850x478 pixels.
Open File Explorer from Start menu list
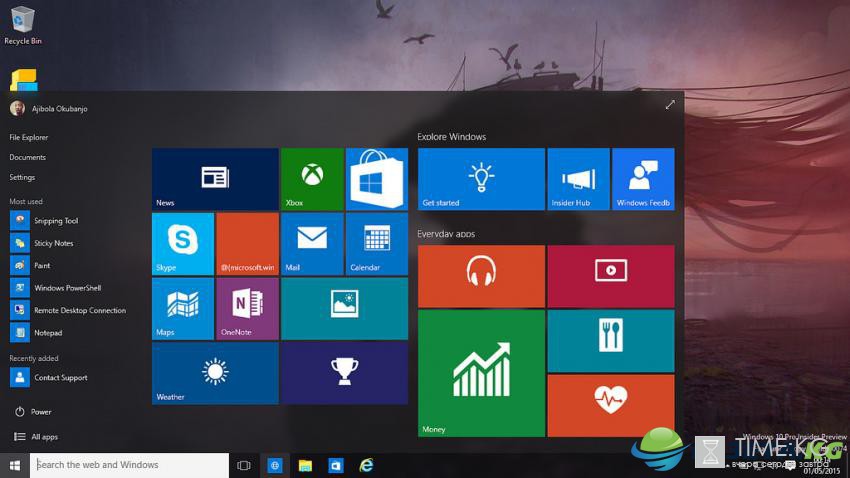(29, 138)
